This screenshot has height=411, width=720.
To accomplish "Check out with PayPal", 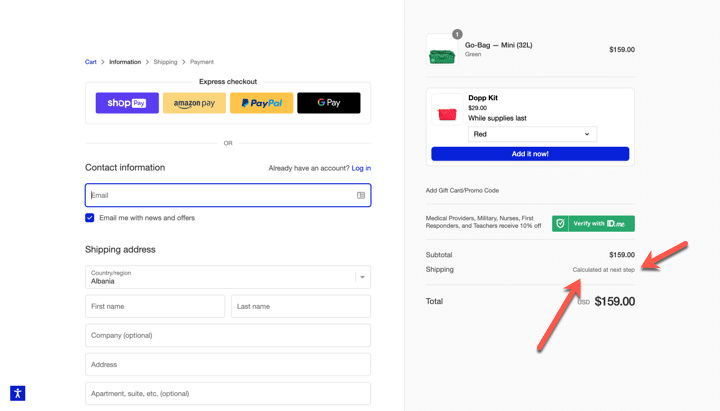I will (x=261, y=103).
